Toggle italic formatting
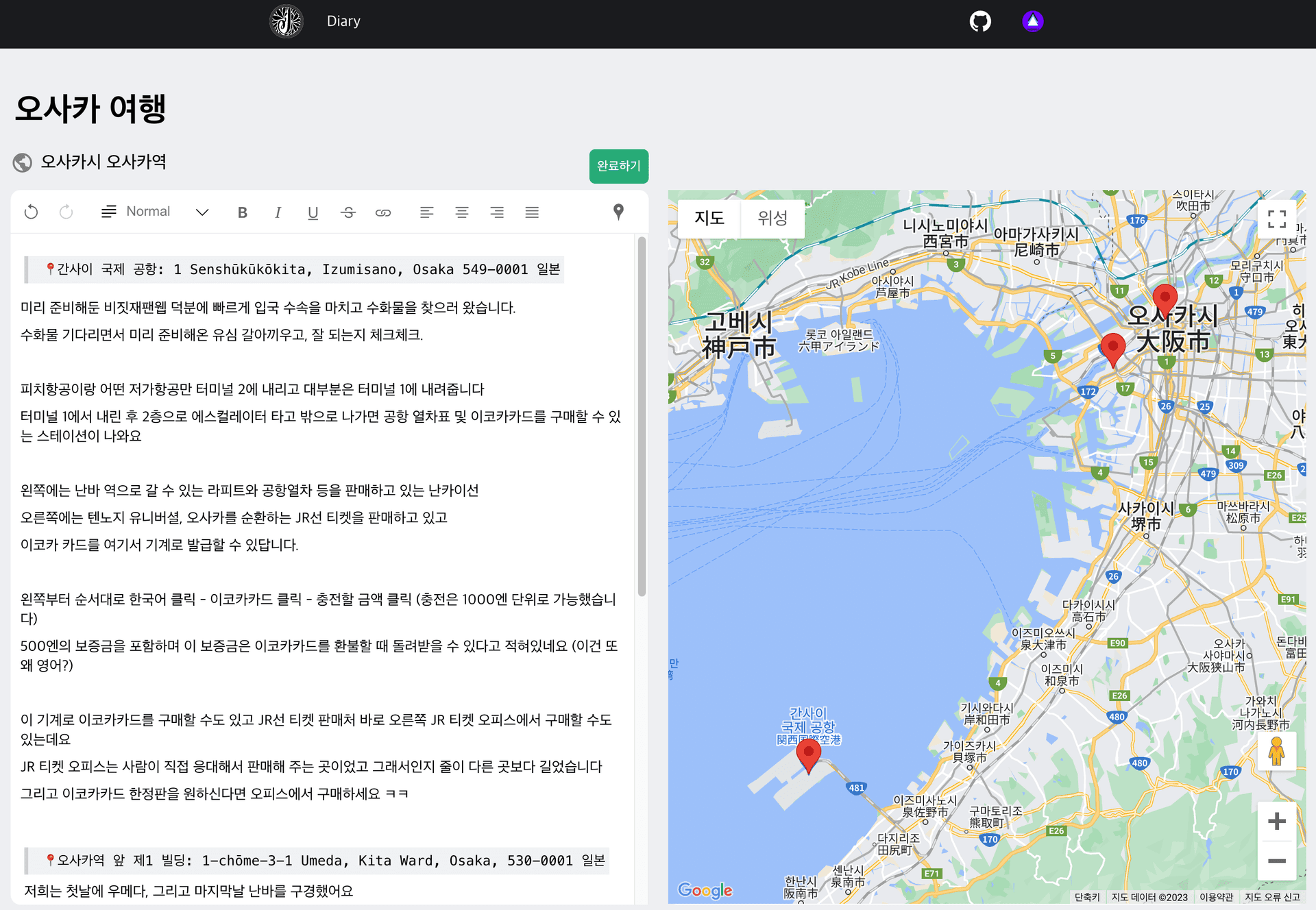Screen dimensions: 1316x910 click(278, 212)
